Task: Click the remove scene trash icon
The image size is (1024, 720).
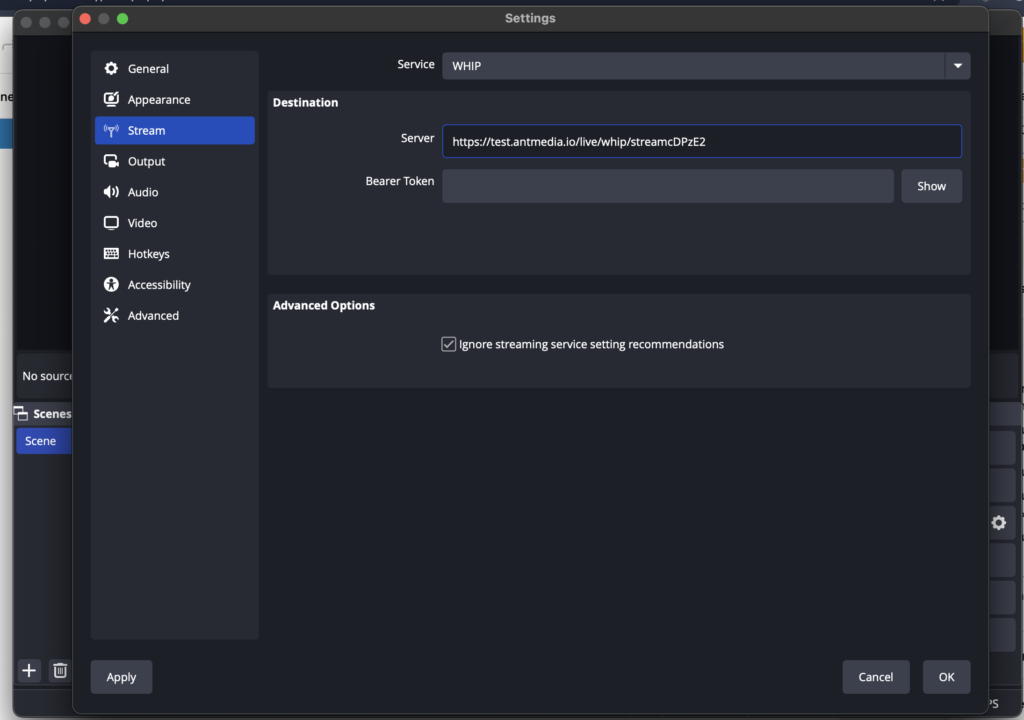Action: click(60, 671)
